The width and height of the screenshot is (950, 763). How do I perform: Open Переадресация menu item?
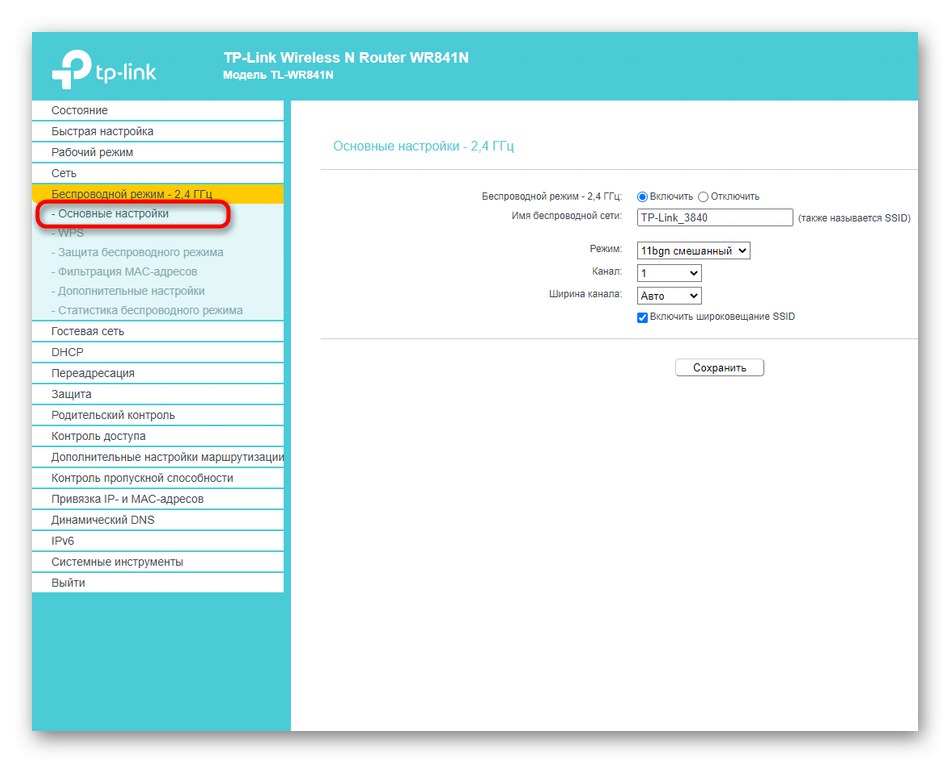158,373
